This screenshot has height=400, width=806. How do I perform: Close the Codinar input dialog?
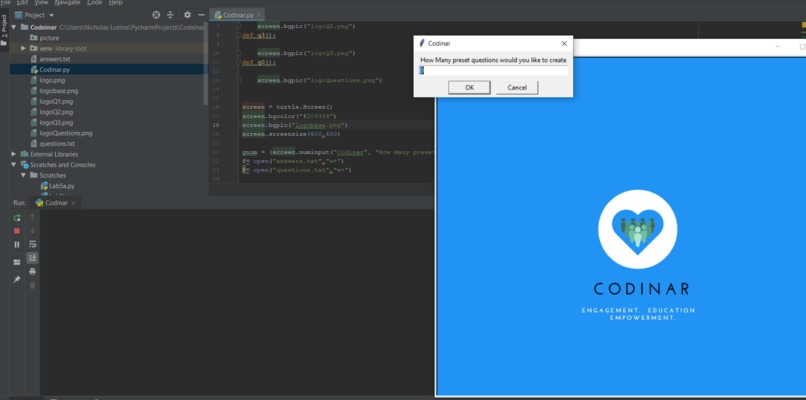coord(564,44)
